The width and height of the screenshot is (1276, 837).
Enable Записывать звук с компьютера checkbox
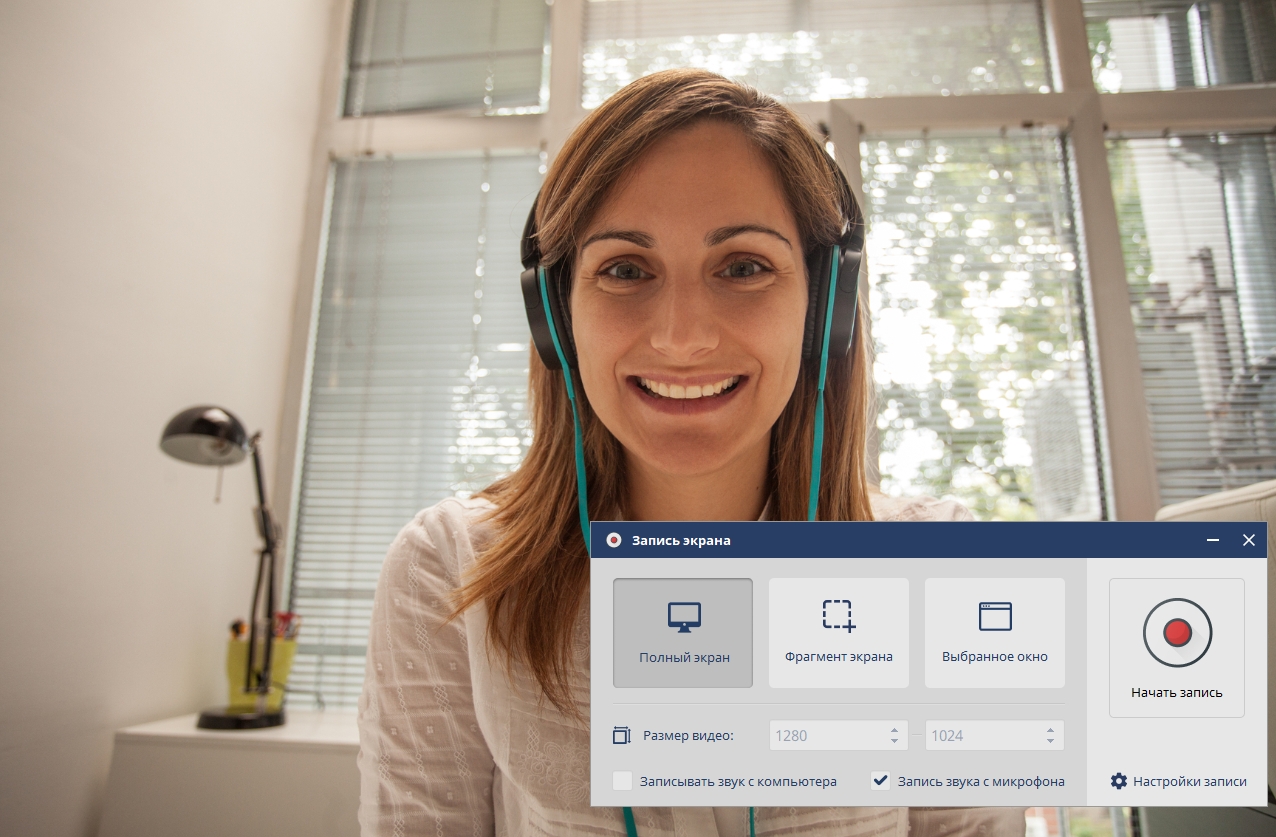623,781
